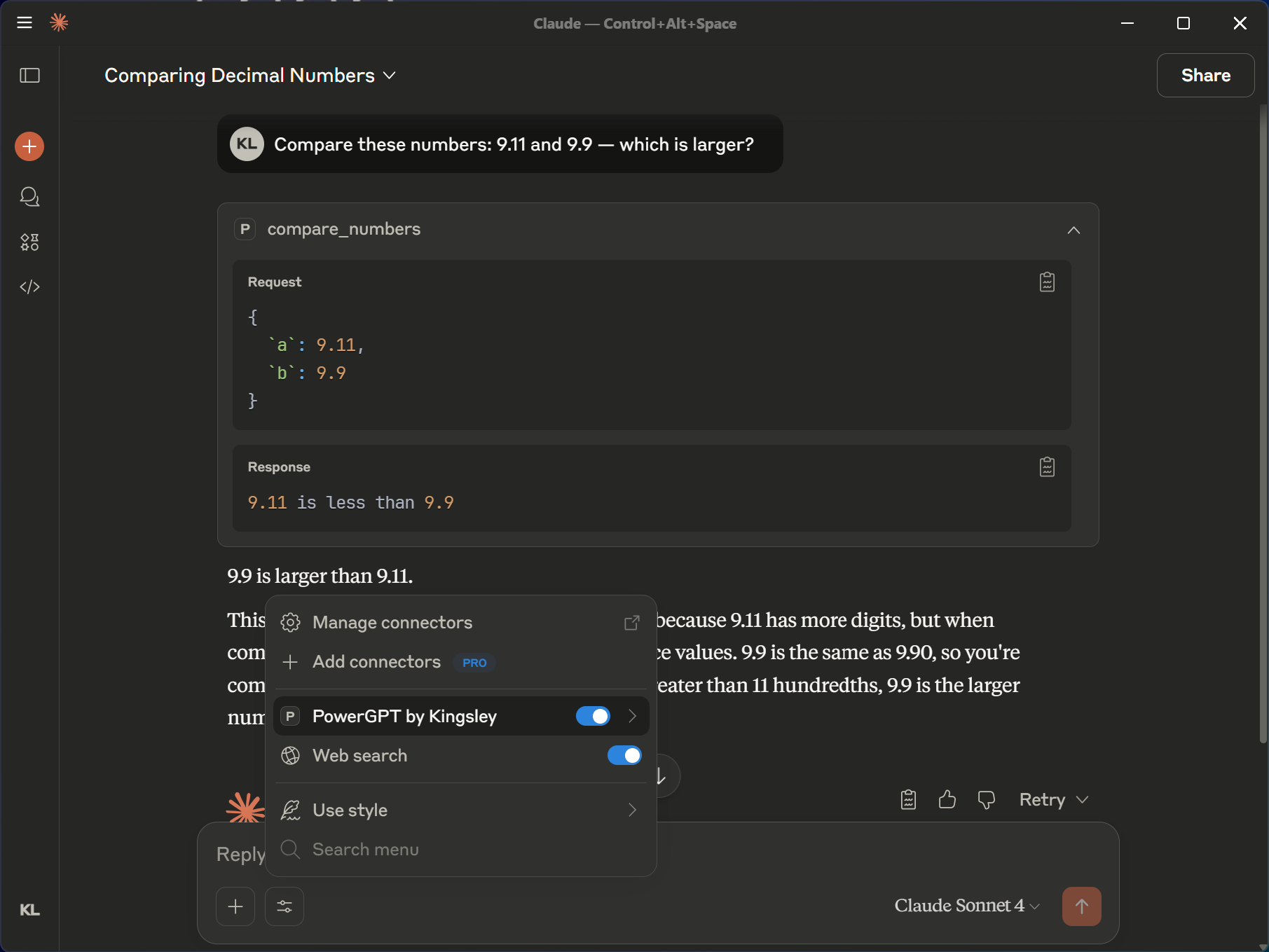Viewport: 1269px width, 952px height.
Task: Click the Claude starburst logo in title bar
Action: pyautogui.click(x=59, y=23)
